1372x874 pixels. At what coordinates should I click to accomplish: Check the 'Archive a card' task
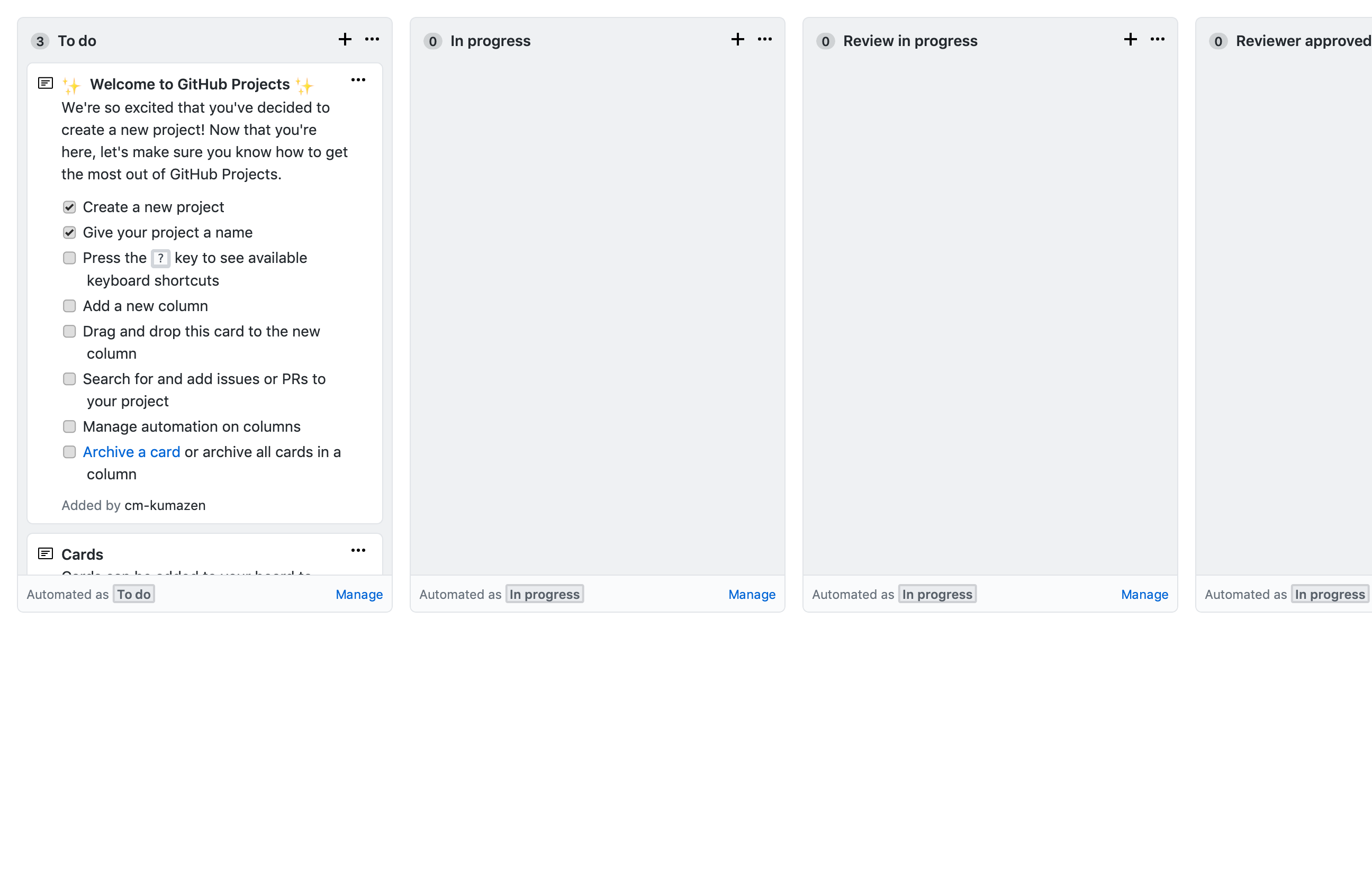point(69,452)
